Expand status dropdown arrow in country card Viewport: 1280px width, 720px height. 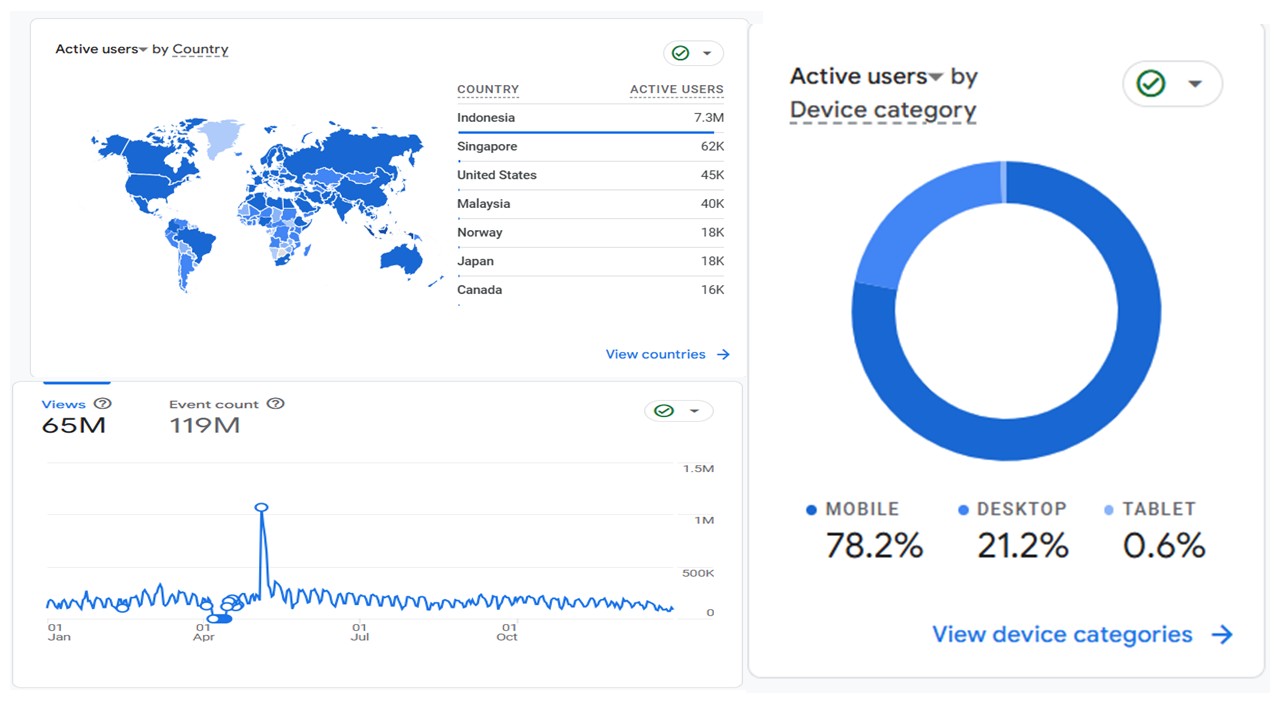pyautogui.click(x=707, y=53)
